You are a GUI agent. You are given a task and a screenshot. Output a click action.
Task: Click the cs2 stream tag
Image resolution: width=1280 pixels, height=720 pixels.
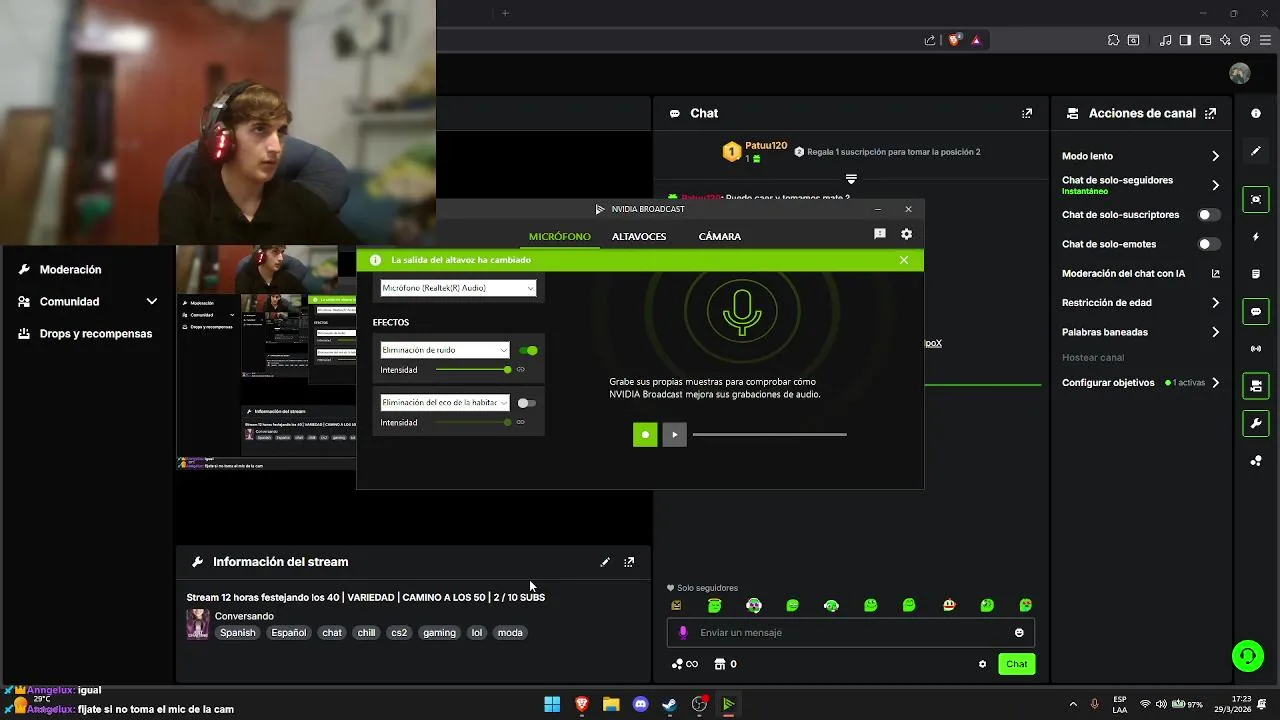399,633
